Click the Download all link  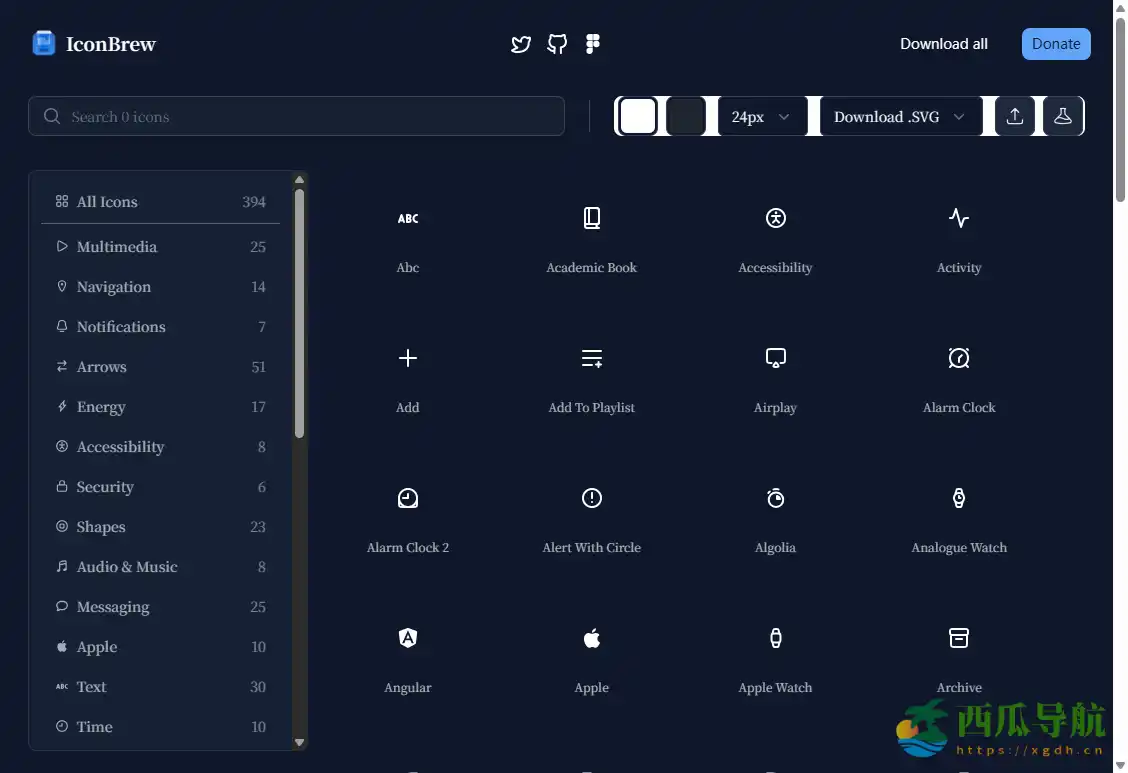pyautogui.click(x=943, y=44)
